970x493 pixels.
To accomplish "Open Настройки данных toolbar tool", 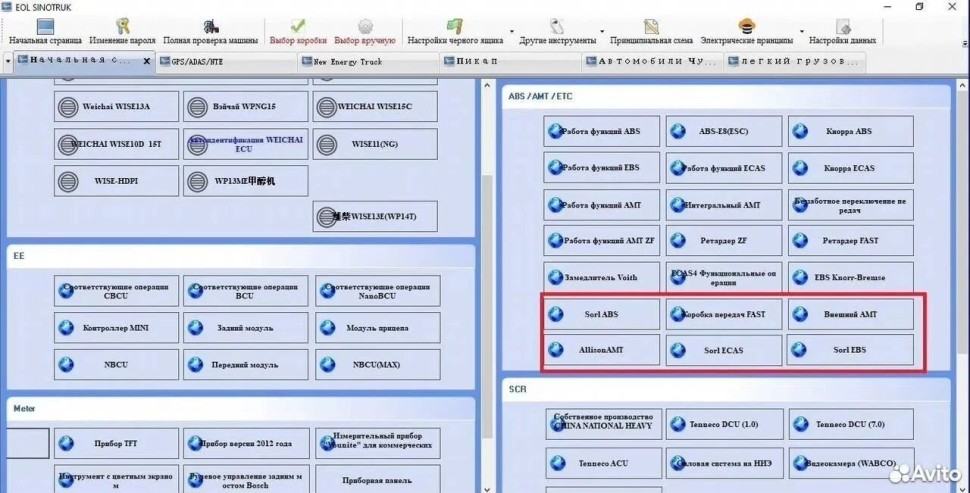I will coord(843,31).
